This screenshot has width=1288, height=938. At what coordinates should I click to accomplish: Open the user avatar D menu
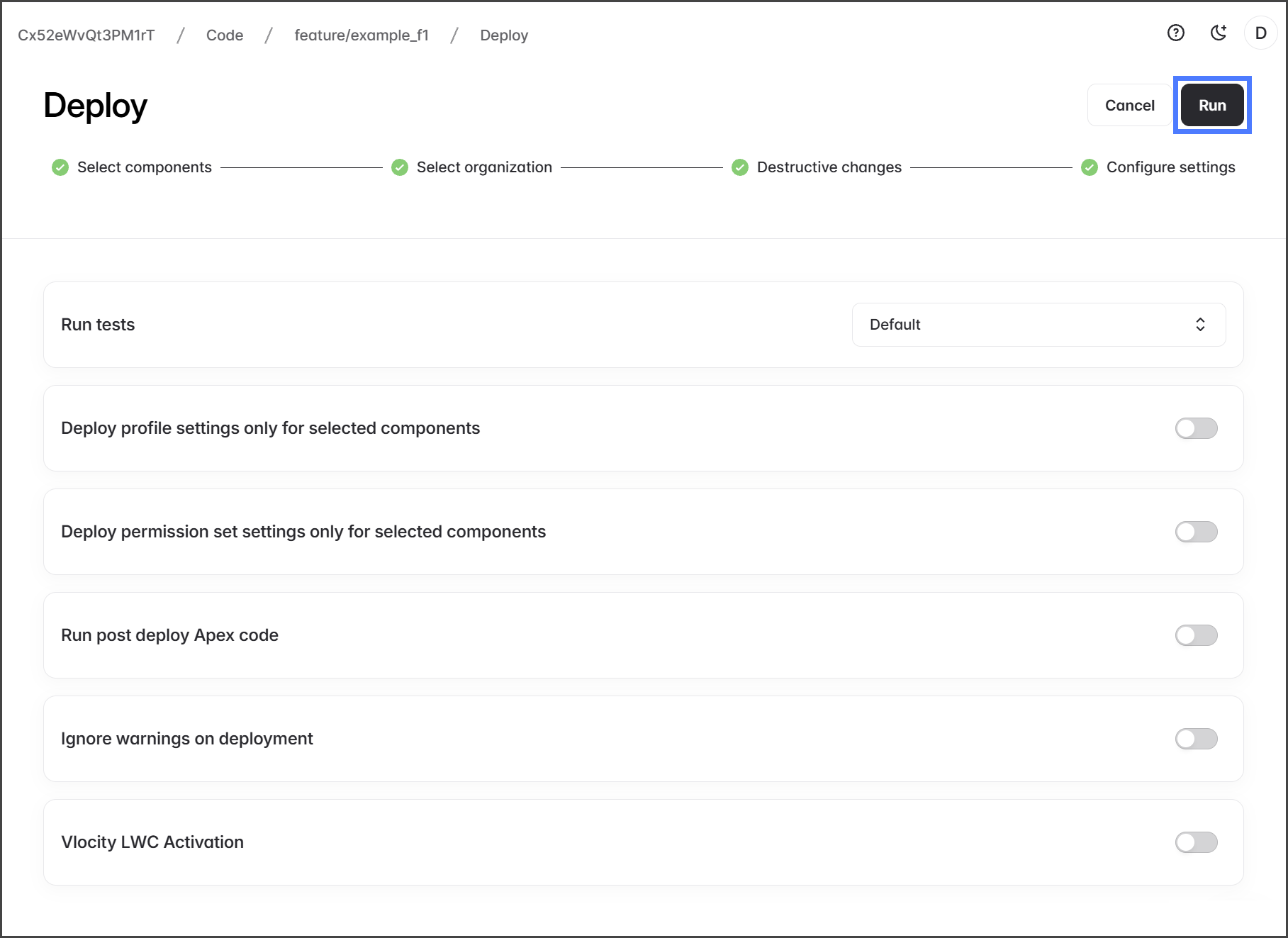tap(1260, 33)
